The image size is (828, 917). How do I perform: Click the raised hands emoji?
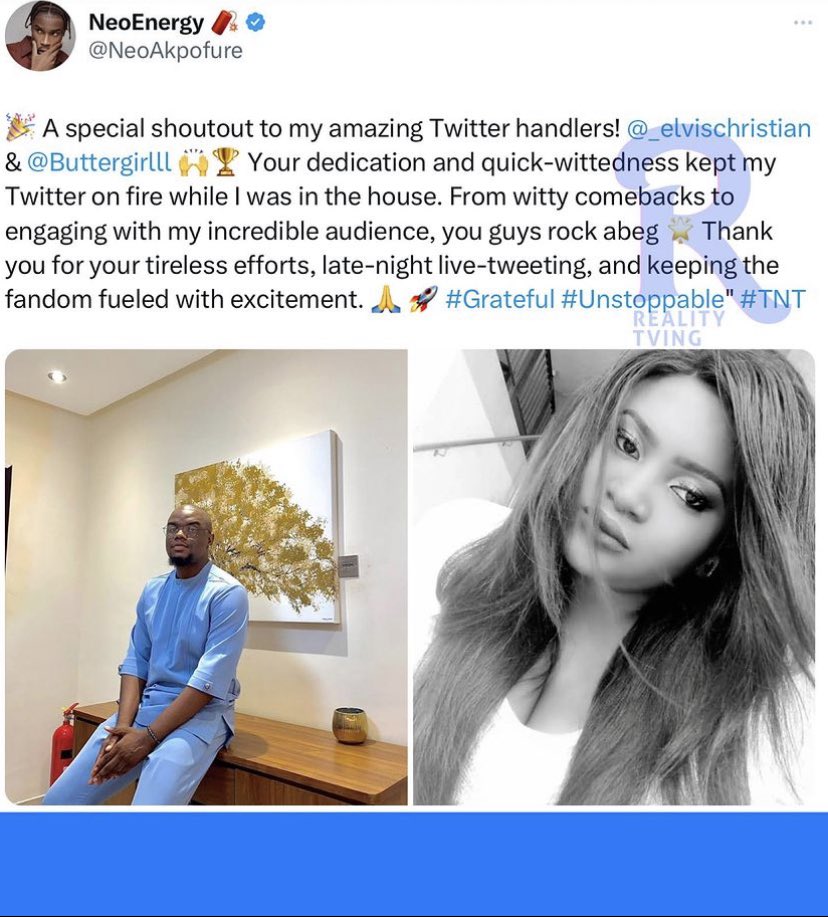[x=194, y=162]
